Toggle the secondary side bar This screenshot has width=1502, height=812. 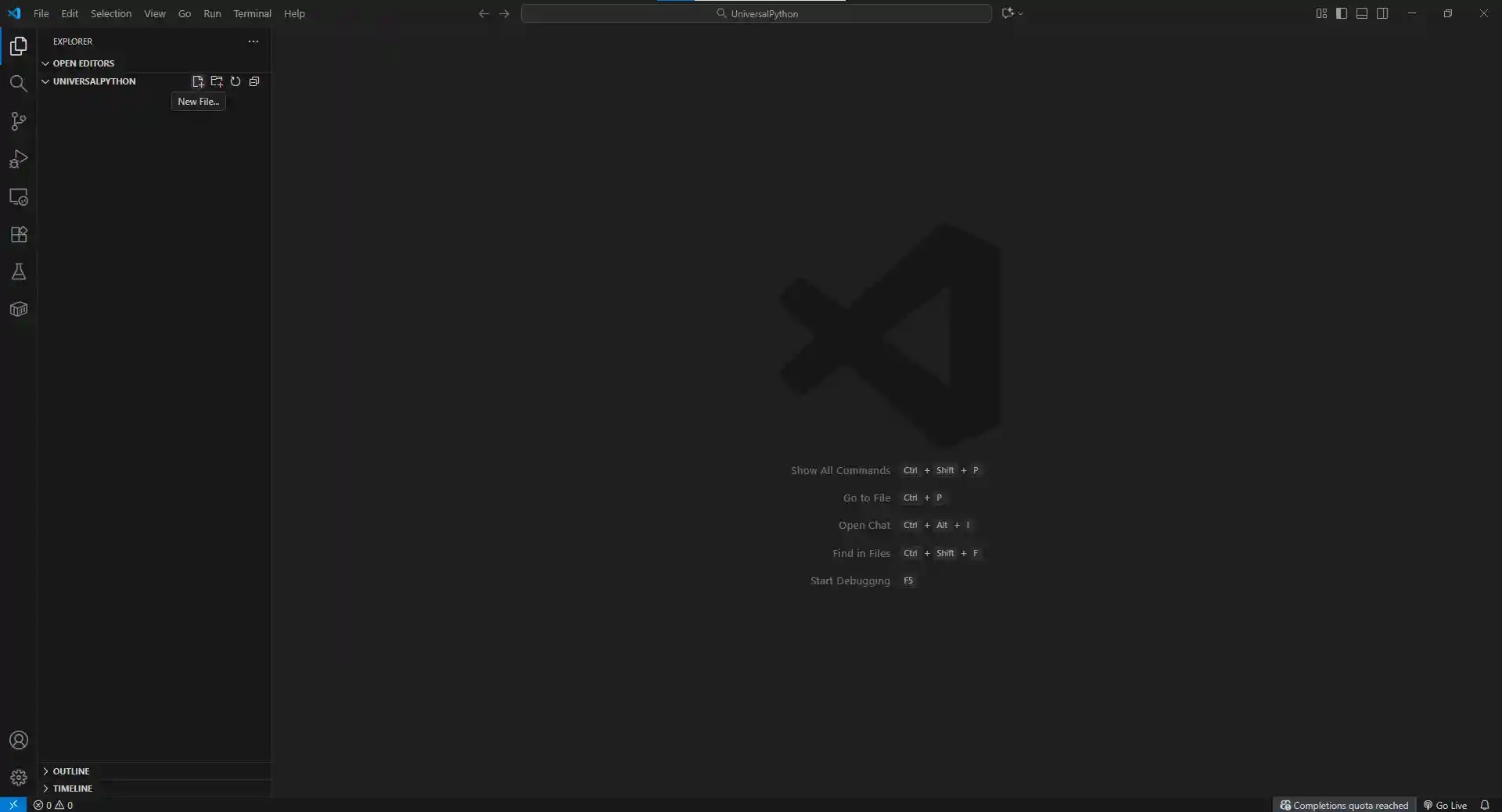point(1382,13)
